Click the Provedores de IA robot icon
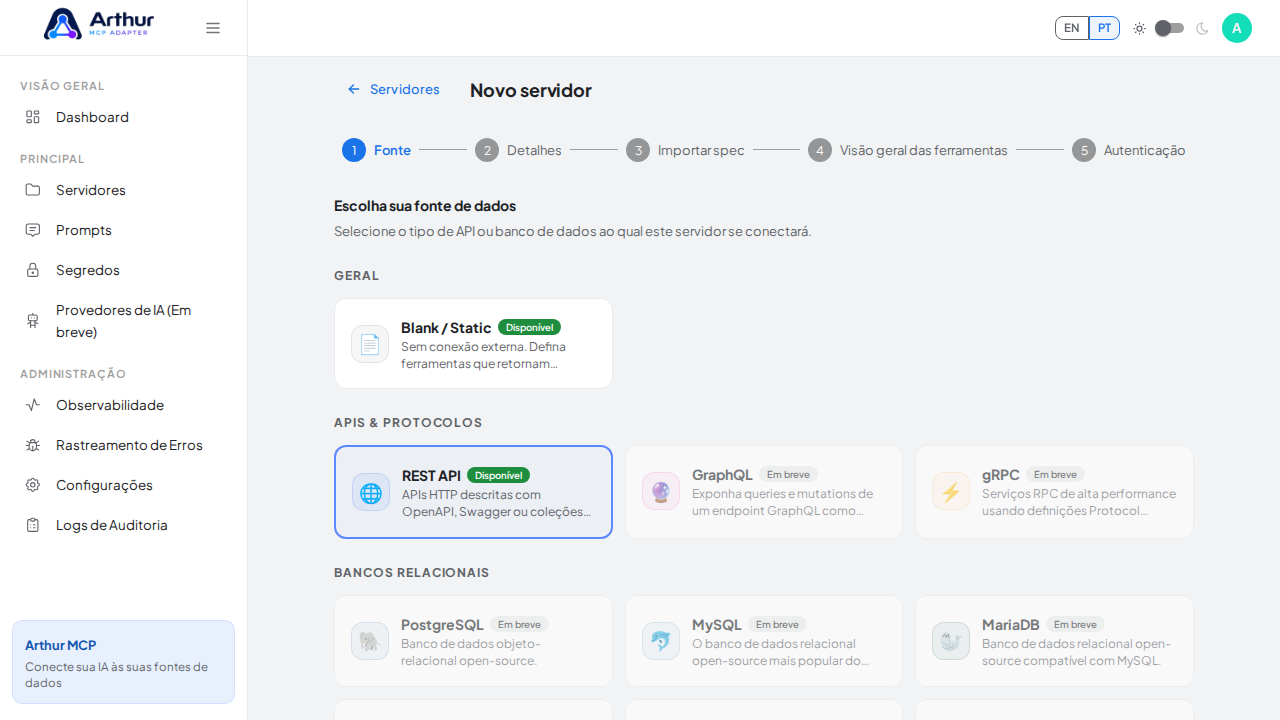Viewport: 1280px width, 720px height. tap(33, 321)
